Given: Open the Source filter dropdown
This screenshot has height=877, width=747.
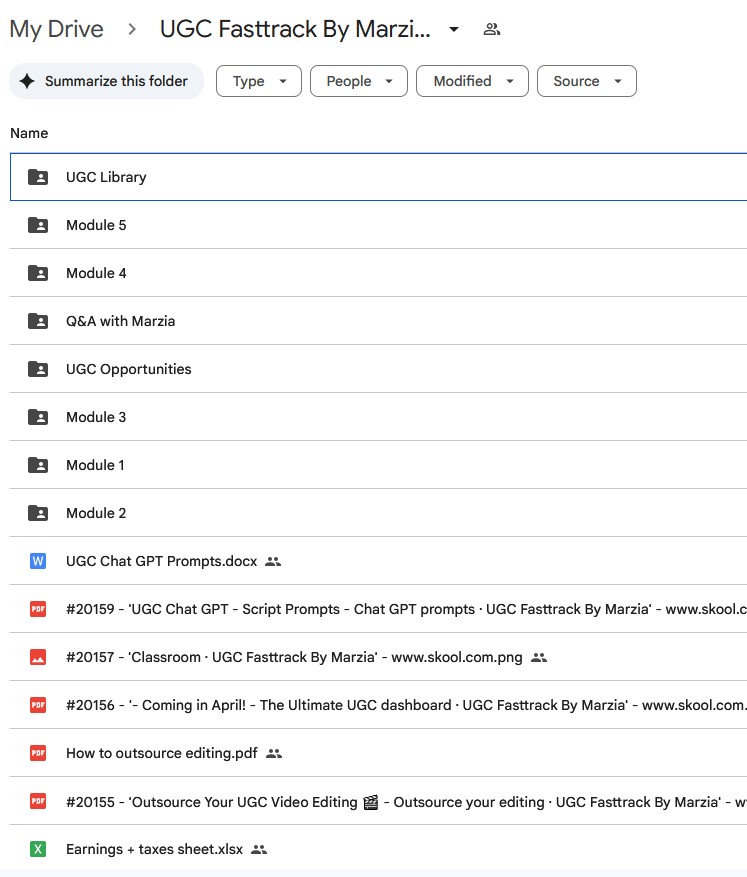Looking at the screenshot, I should 587,81.
